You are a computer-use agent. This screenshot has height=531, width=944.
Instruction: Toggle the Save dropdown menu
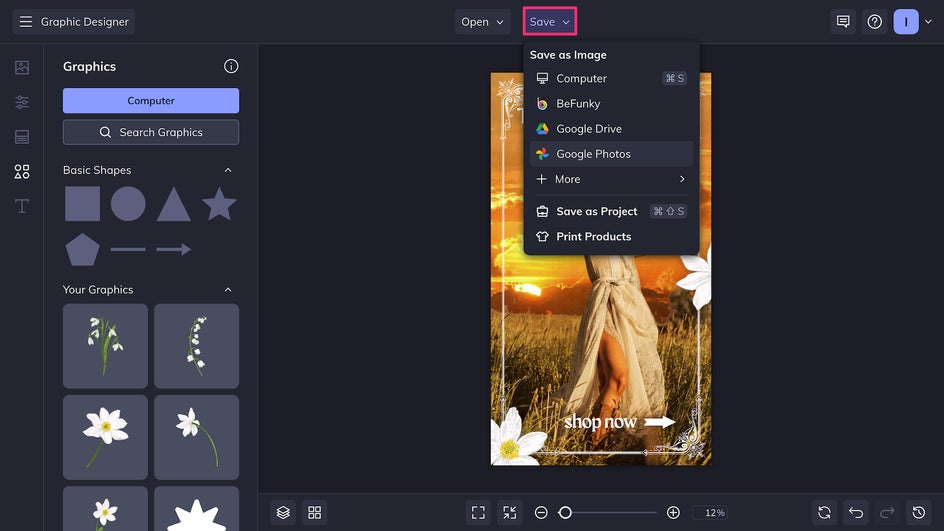[550, 22]
